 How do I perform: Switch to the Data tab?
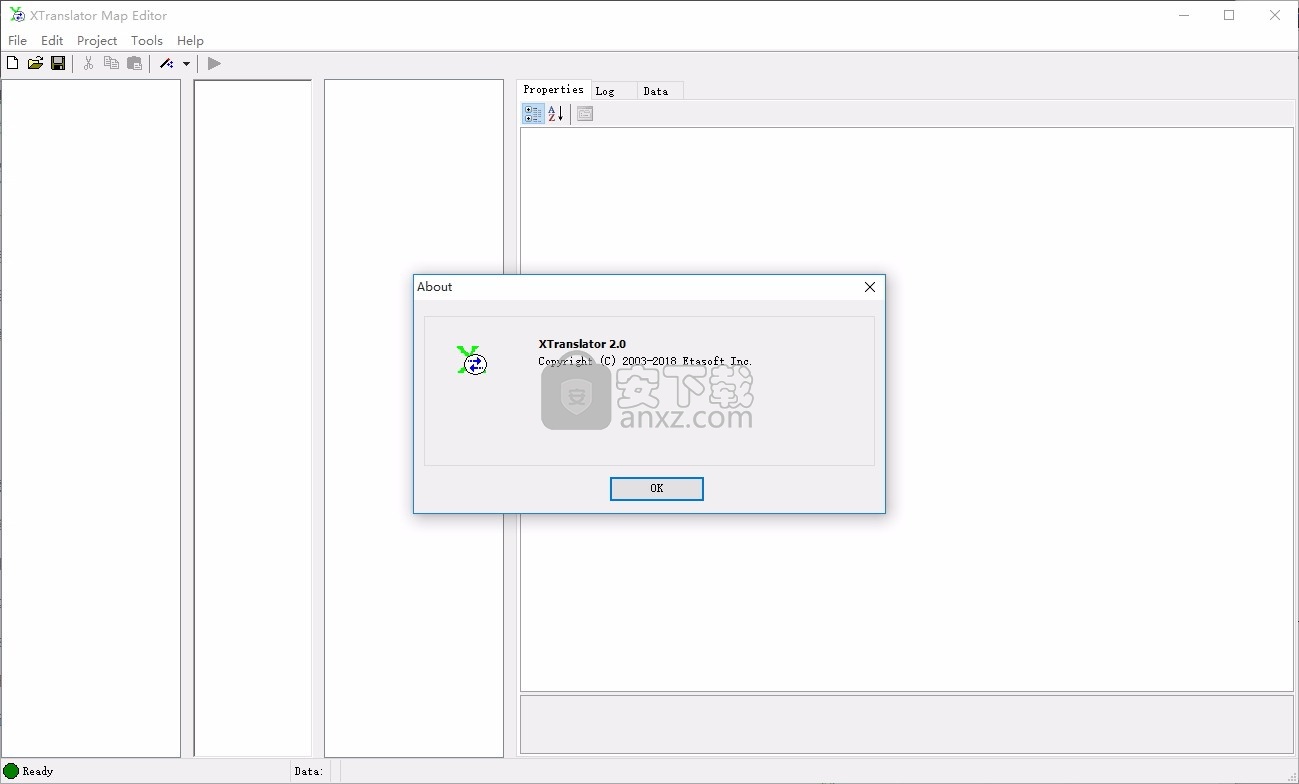point(660,91)
